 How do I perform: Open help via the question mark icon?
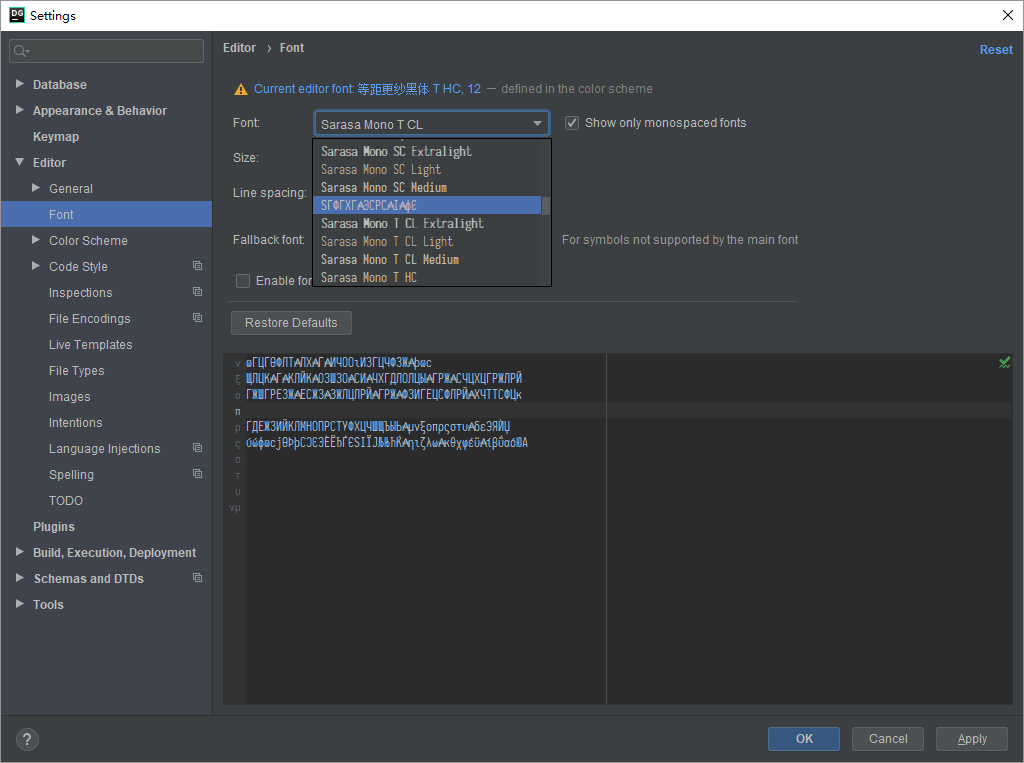tap(26, 739)
